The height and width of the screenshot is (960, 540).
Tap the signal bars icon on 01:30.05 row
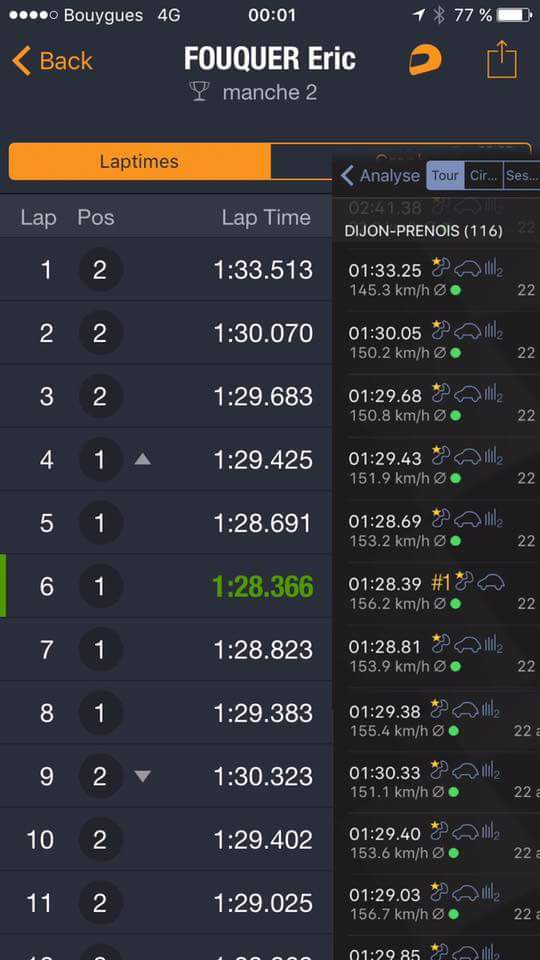[x=493, y=331]
